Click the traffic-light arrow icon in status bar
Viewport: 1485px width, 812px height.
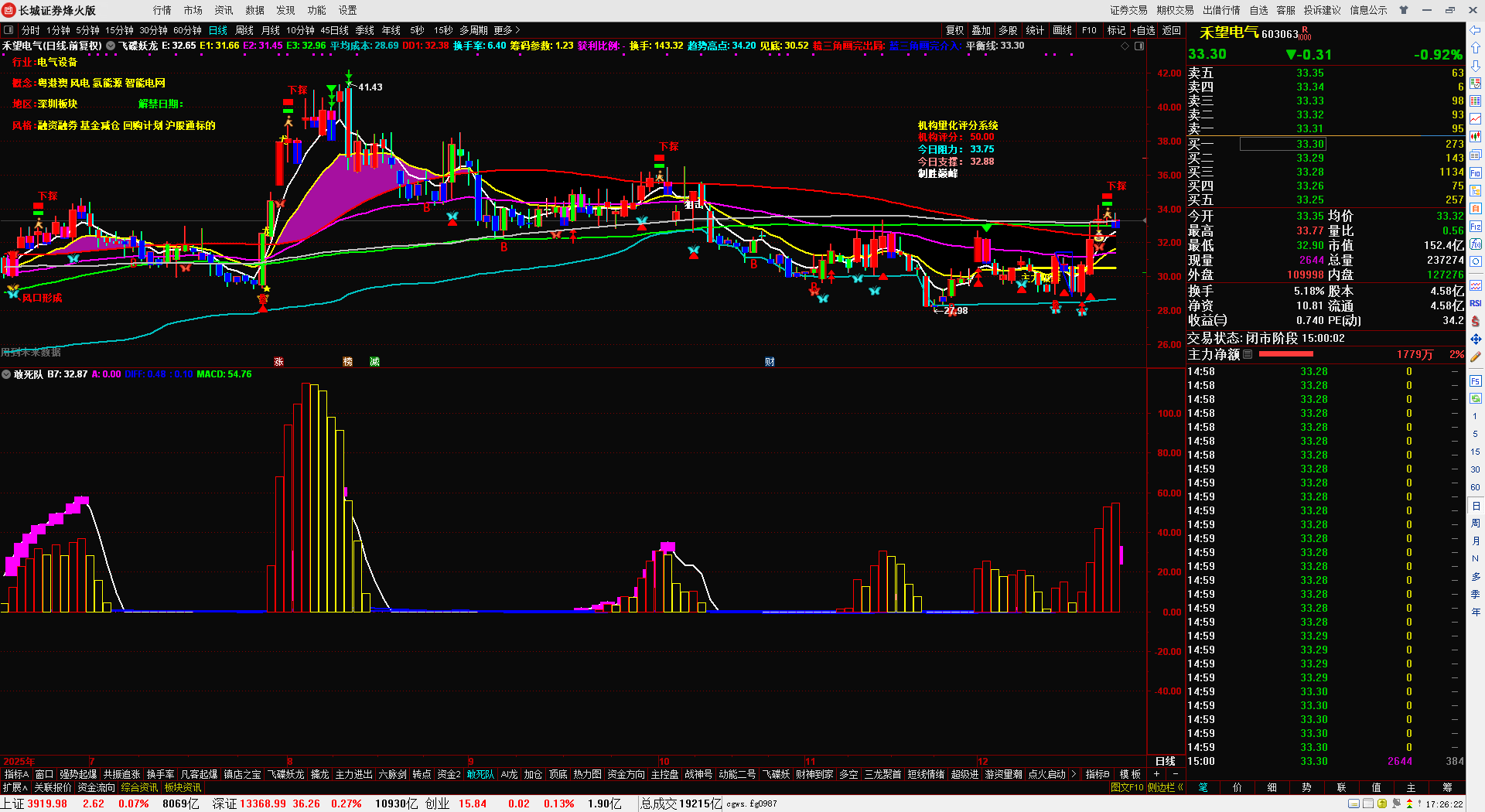coord(1409,804)
